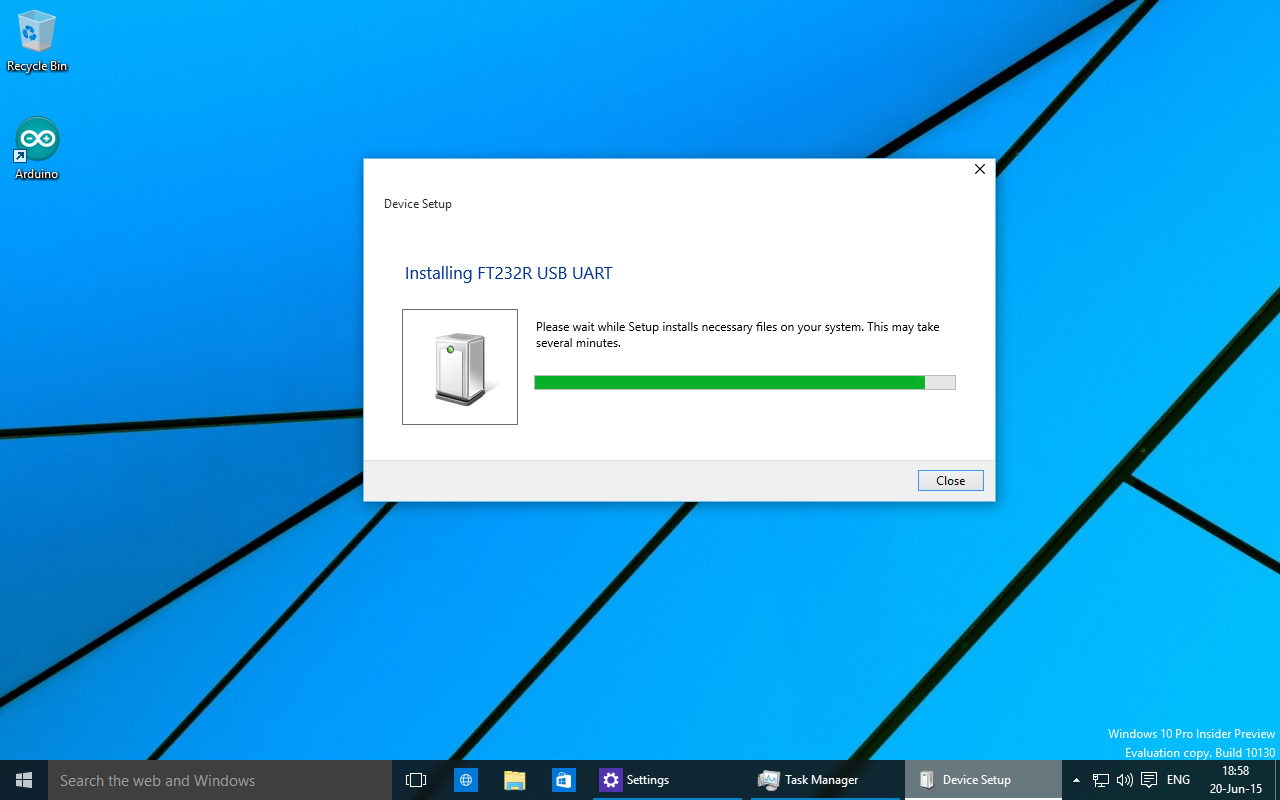Click the ENG language indicator

[1178, 780]
